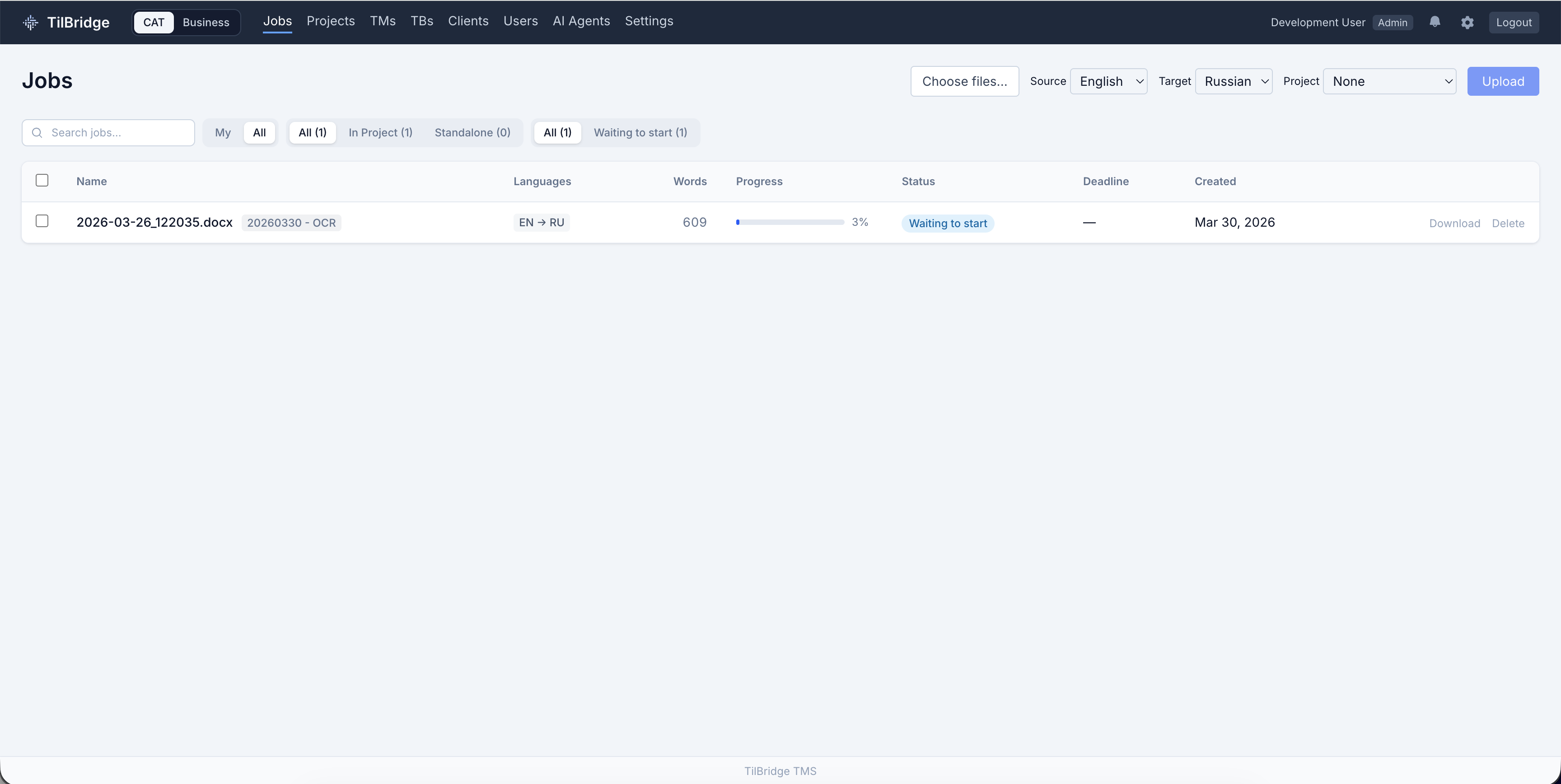Expand the Project dropdown
This screenshot has width=1561, height=784.
click(x=1389, y=81)
